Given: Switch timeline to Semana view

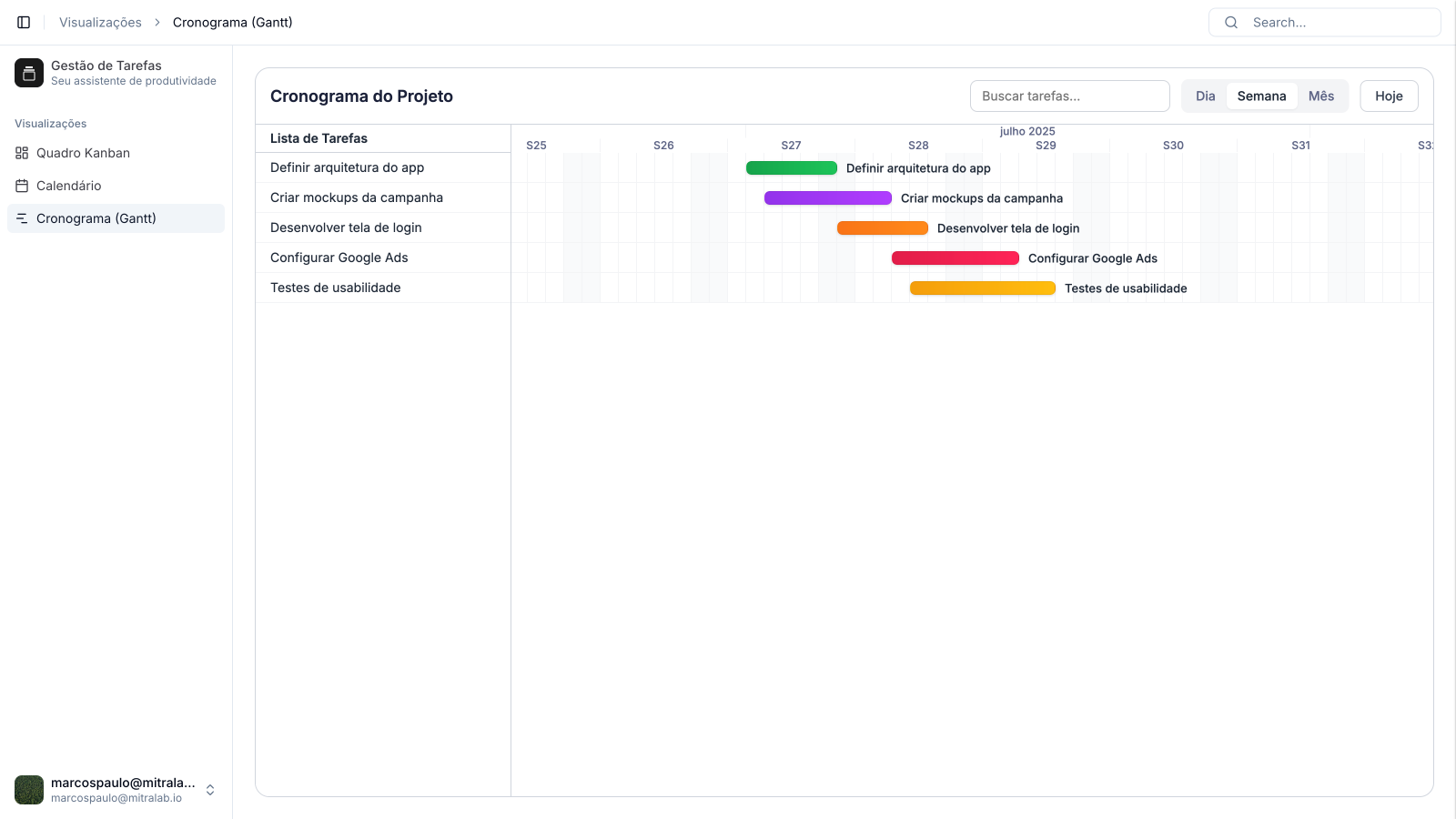Looking at the screenshot, I should [x=1261, y=96].
